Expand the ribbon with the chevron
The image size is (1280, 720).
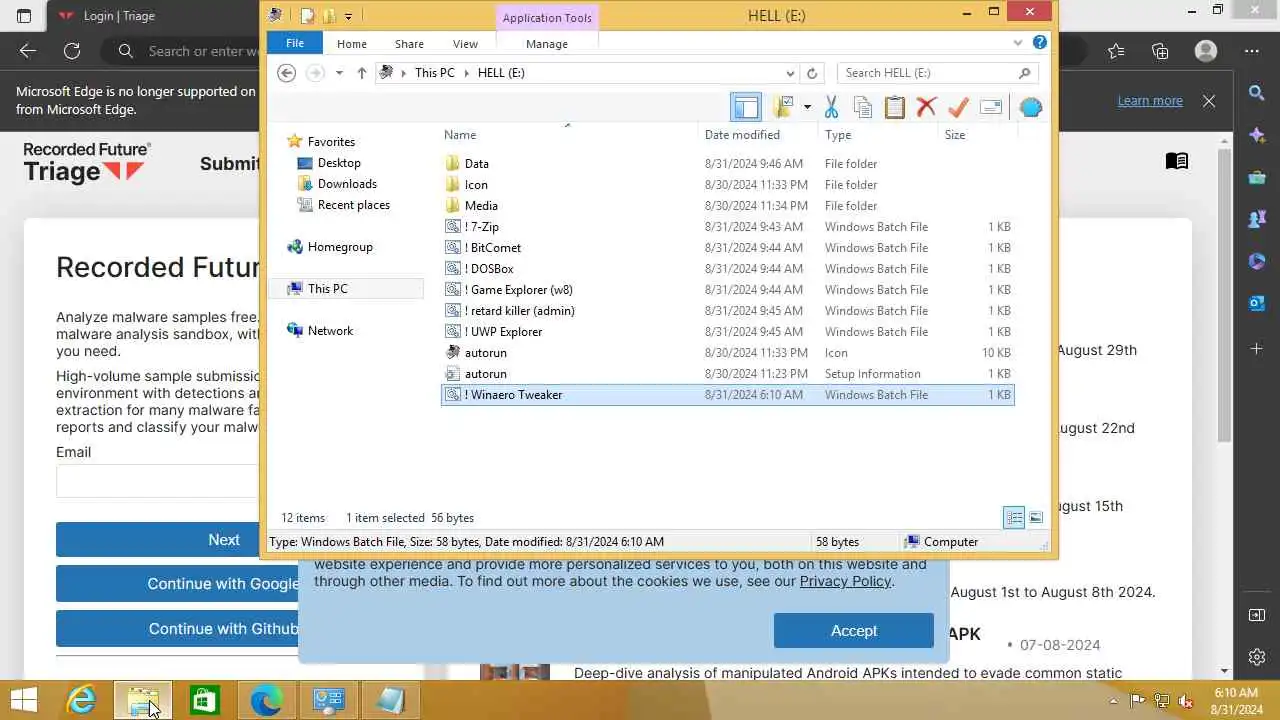[x=1018, y=43]
